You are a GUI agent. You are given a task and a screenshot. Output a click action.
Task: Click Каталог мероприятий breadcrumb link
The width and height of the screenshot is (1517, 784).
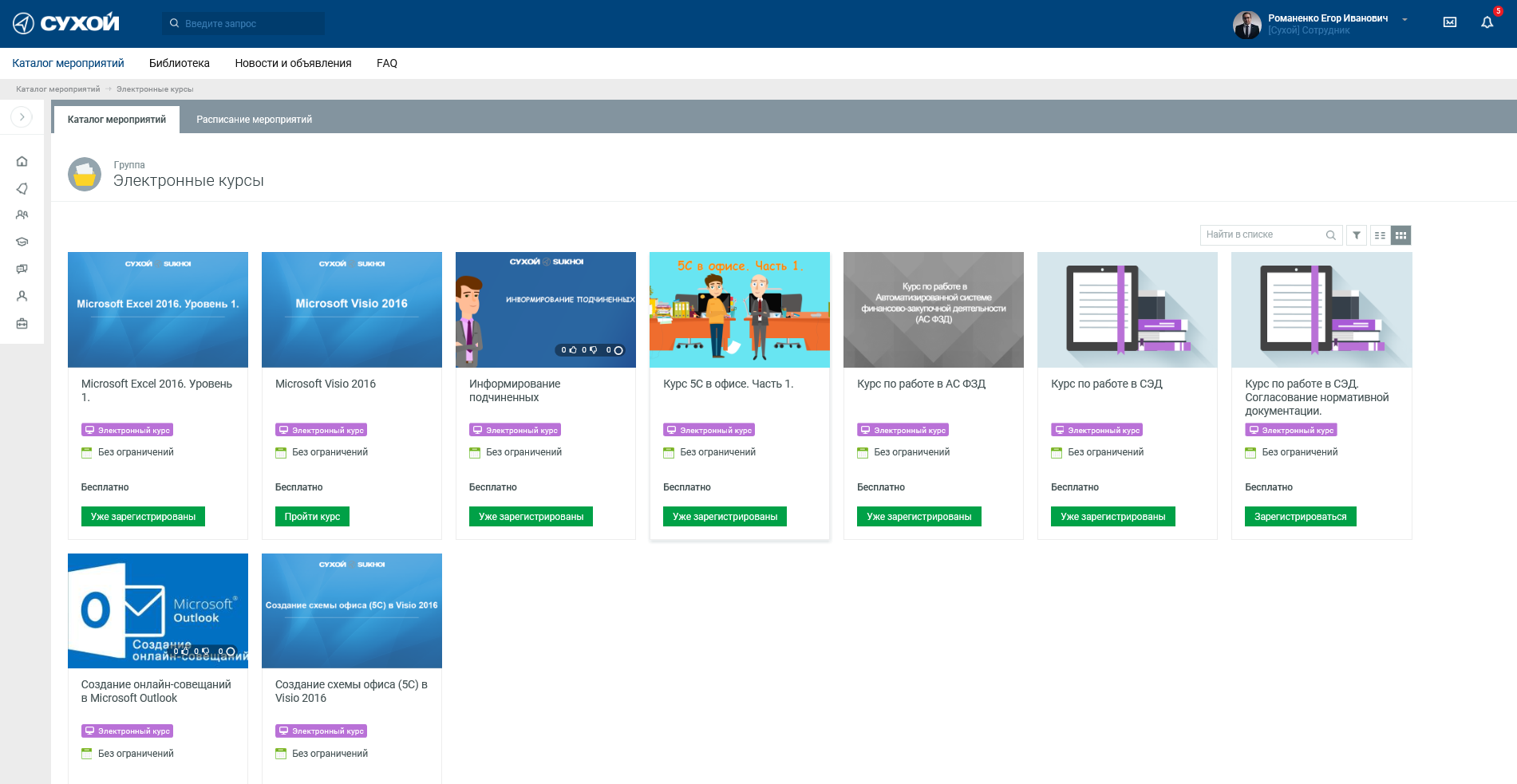tap(58, 89)
